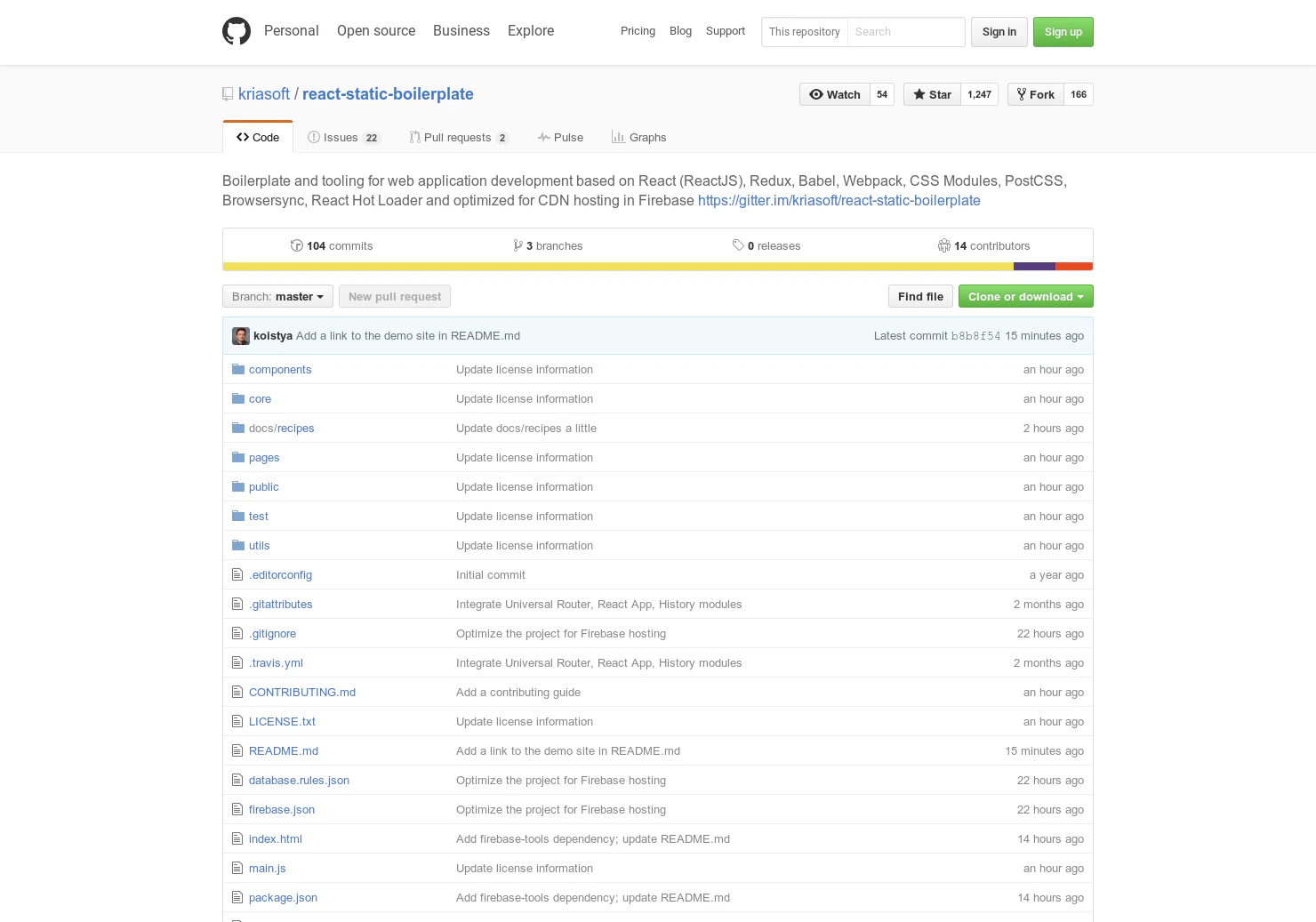Click the Find file button
1316x922 pixels.
click(919, 296)
